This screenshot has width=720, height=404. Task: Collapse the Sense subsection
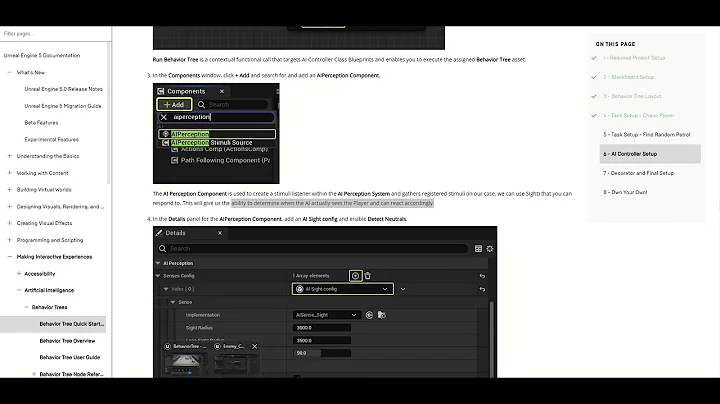(x=173, y=303)
